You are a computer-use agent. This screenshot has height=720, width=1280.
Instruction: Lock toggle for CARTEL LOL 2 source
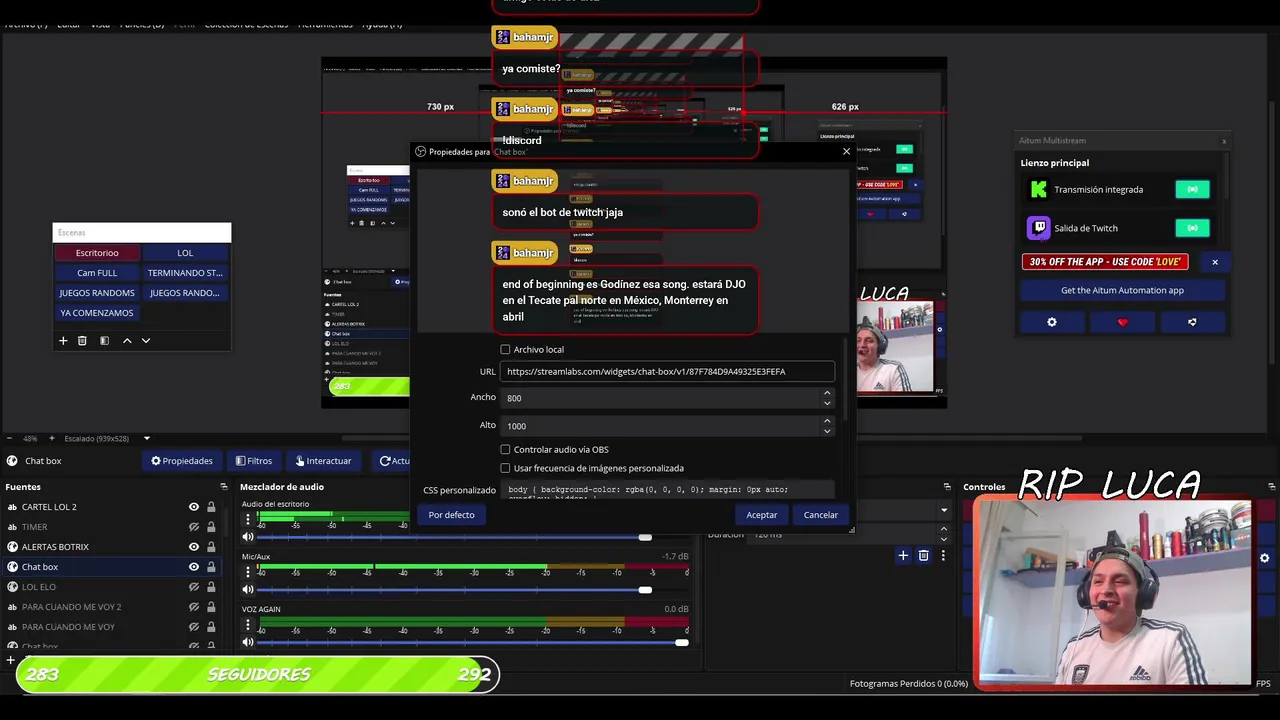pyautogui.click(x=211, y=507)
